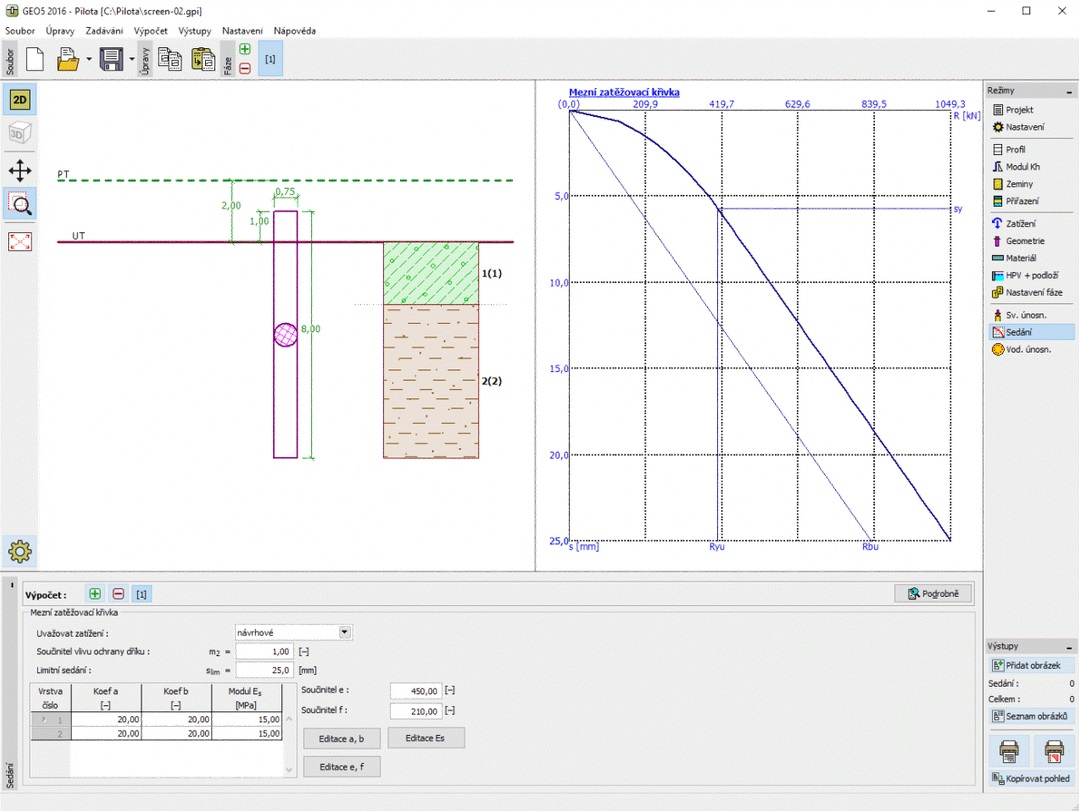This screenshot has height=811, width=1079.
Task: Click the Paste data toolbar icon
Action: 203,60
